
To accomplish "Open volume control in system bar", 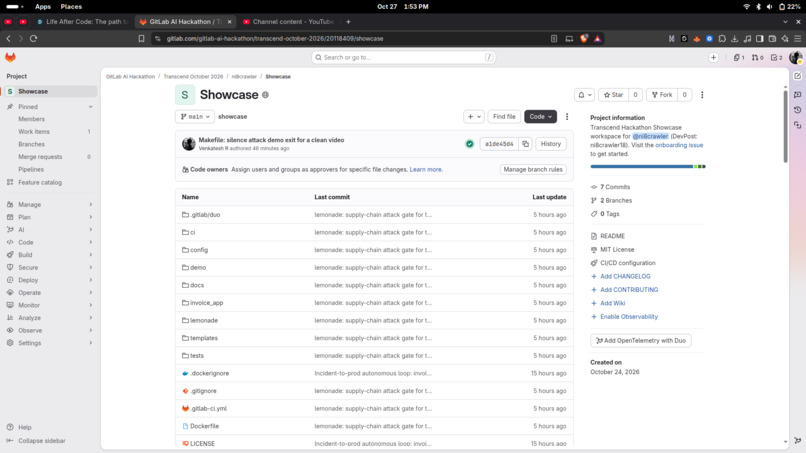I will pyautogui.click(x=769, y=7).
